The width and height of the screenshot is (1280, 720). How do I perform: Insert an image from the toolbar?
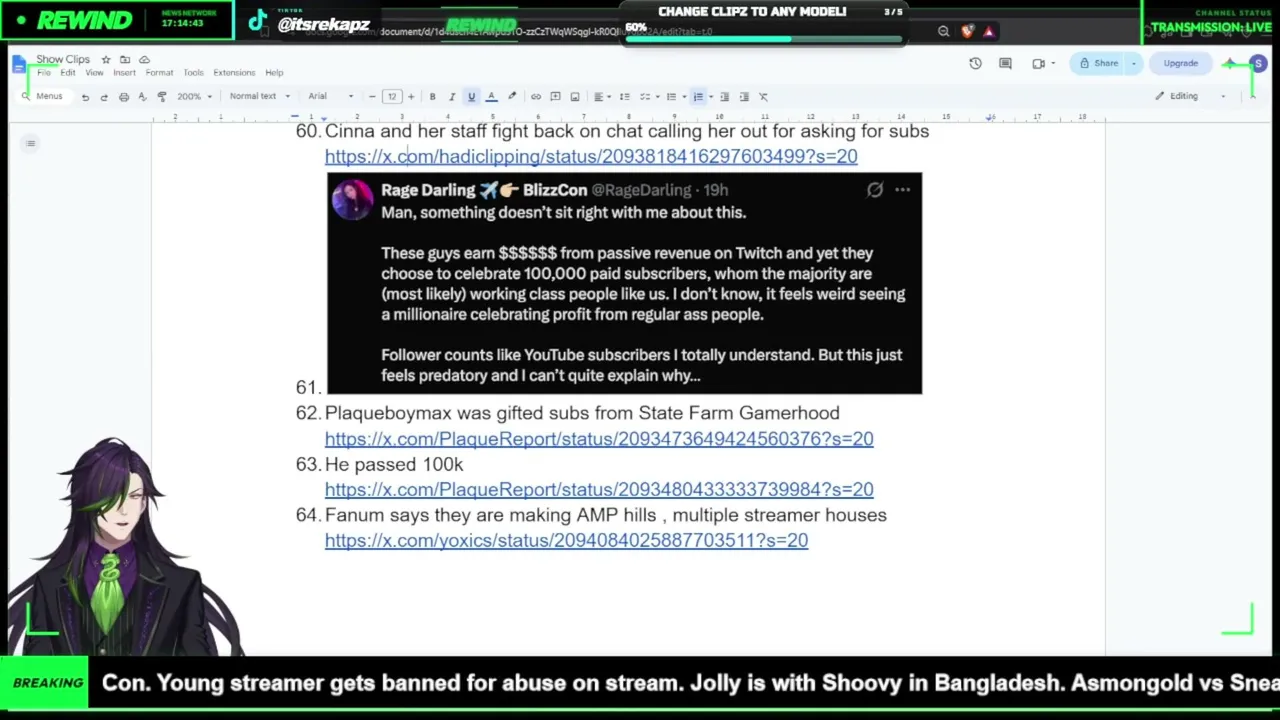pyautogui.click(x=575, y=97)
